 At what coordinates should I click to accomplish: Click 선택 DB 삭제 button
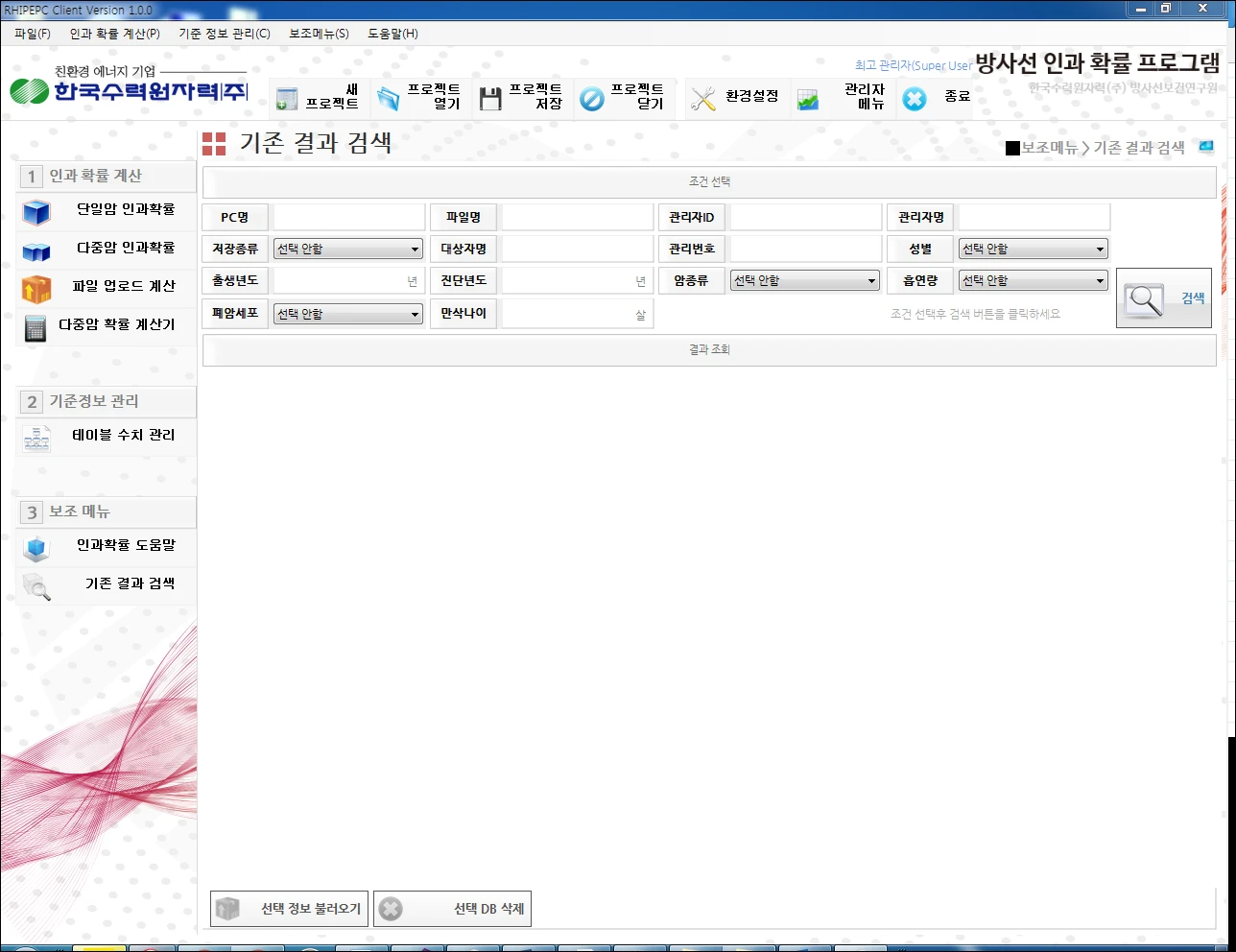click(x=452, y=909)
